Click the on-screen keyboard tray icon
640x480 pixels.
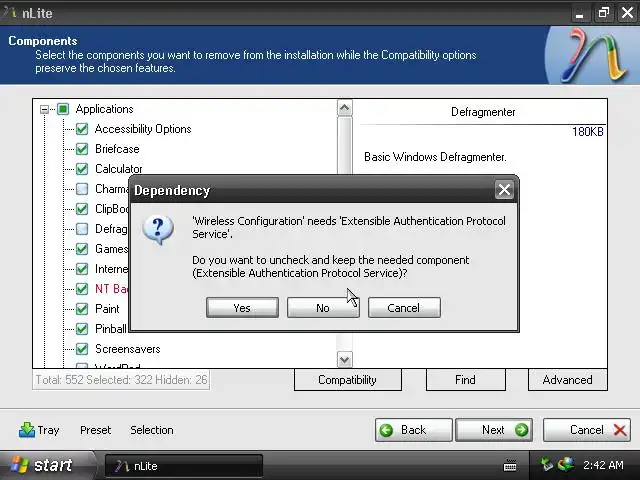point(510,465)
